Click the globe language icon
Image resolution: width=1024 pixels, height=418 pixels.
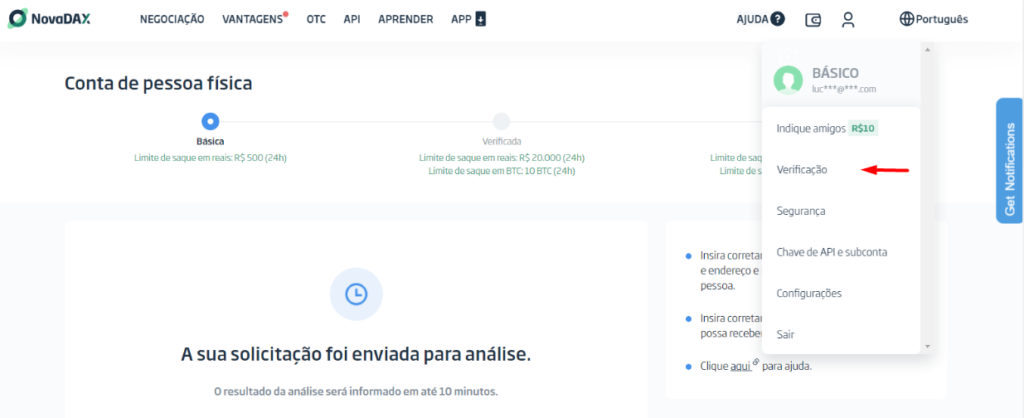coord(907,19)
